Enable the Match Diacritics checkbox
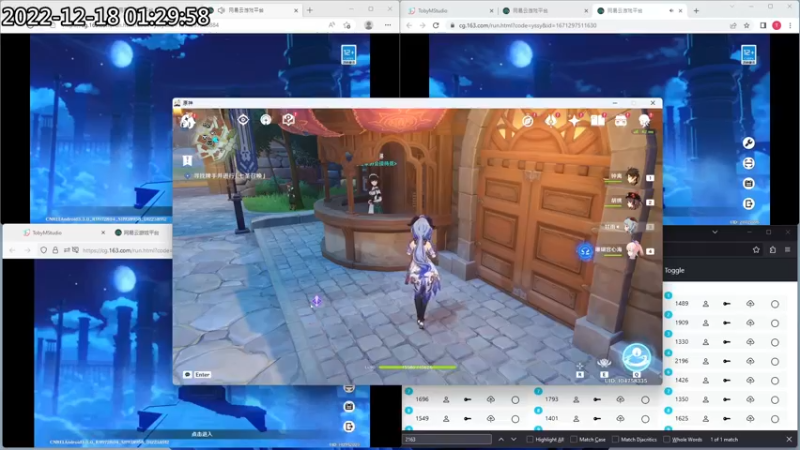800x450 pixels. click(x=615, y=439)
